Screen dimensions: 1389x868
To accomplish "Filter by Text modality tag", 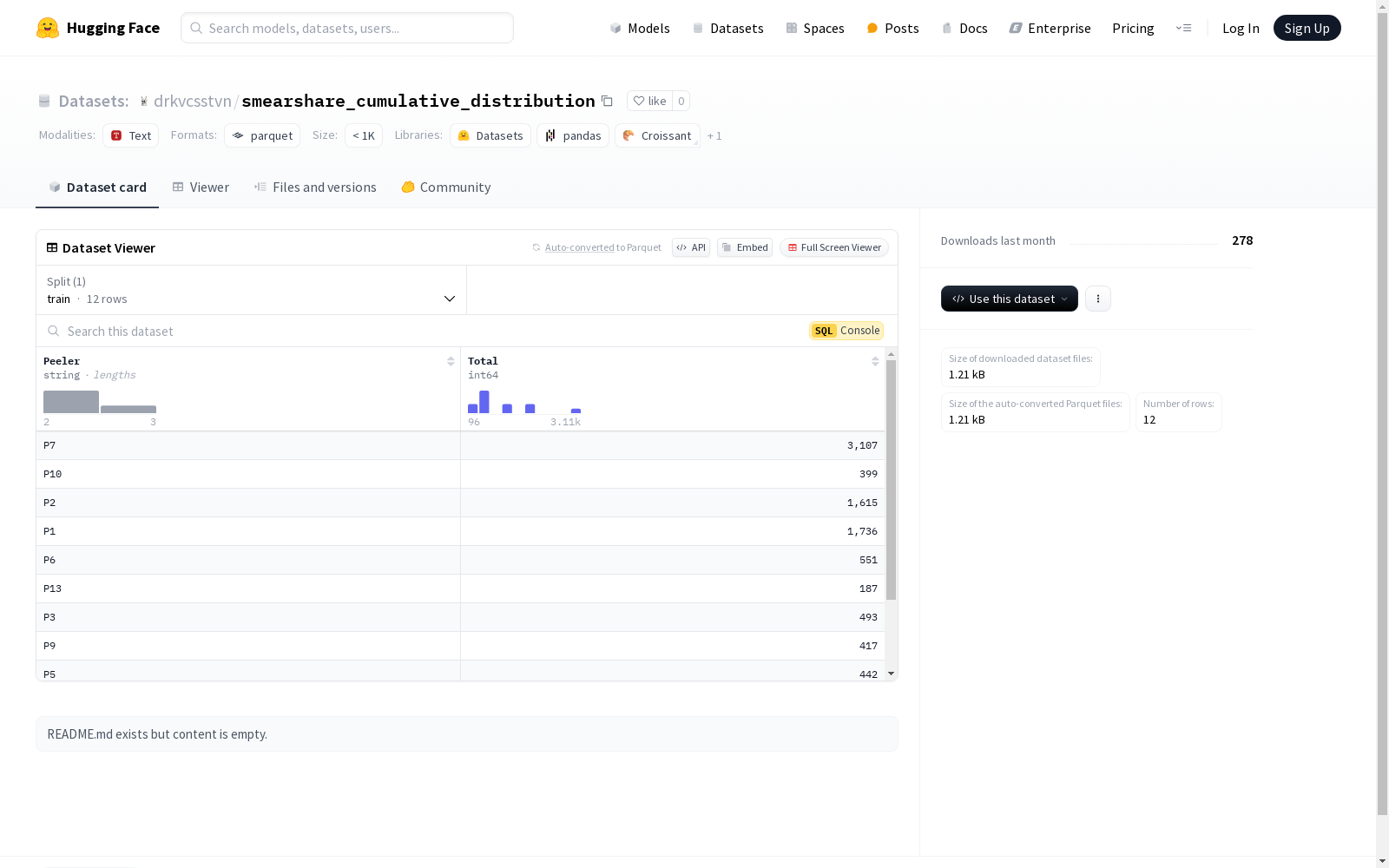I will click(130, 135).
